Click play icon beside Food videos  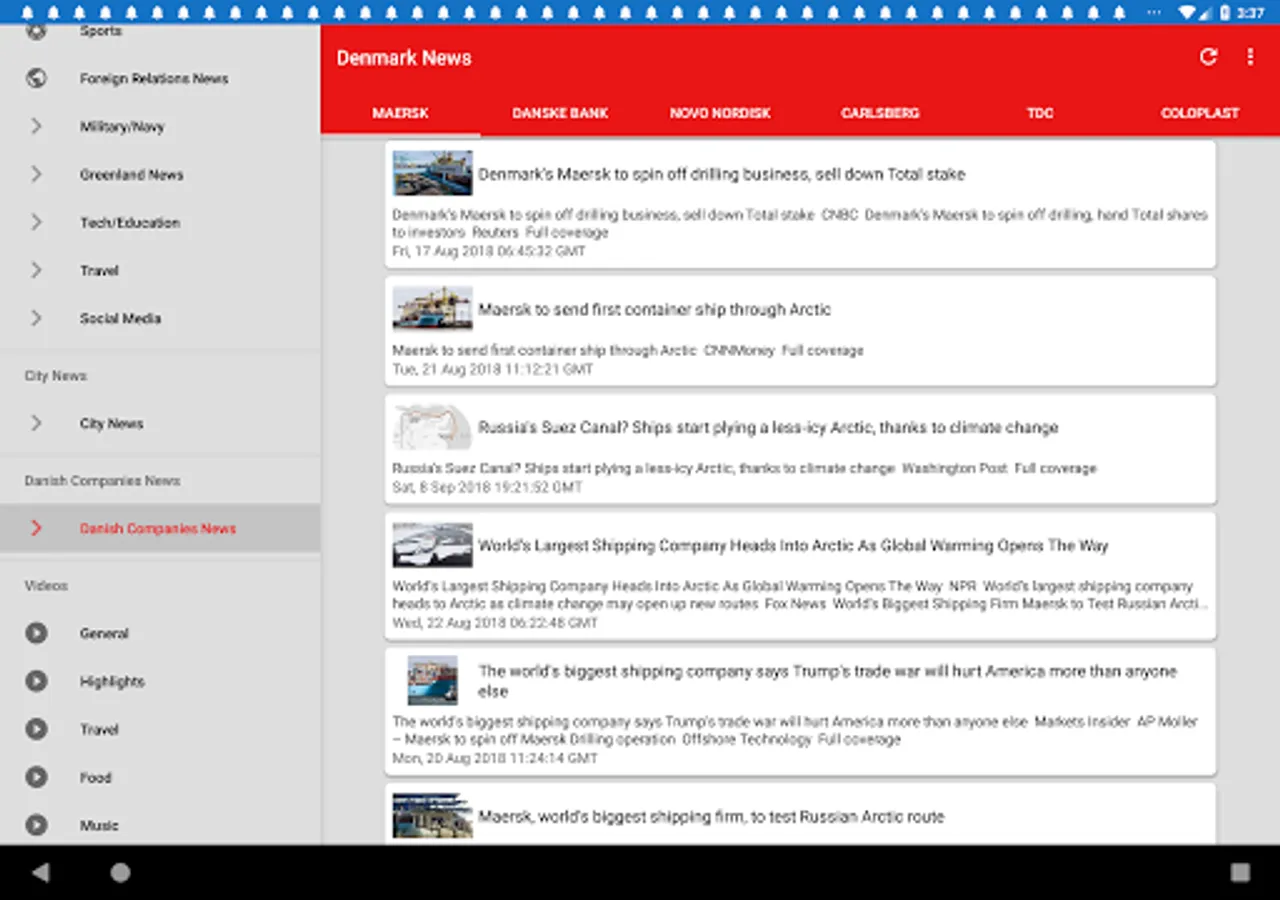(x=36, y=777)
